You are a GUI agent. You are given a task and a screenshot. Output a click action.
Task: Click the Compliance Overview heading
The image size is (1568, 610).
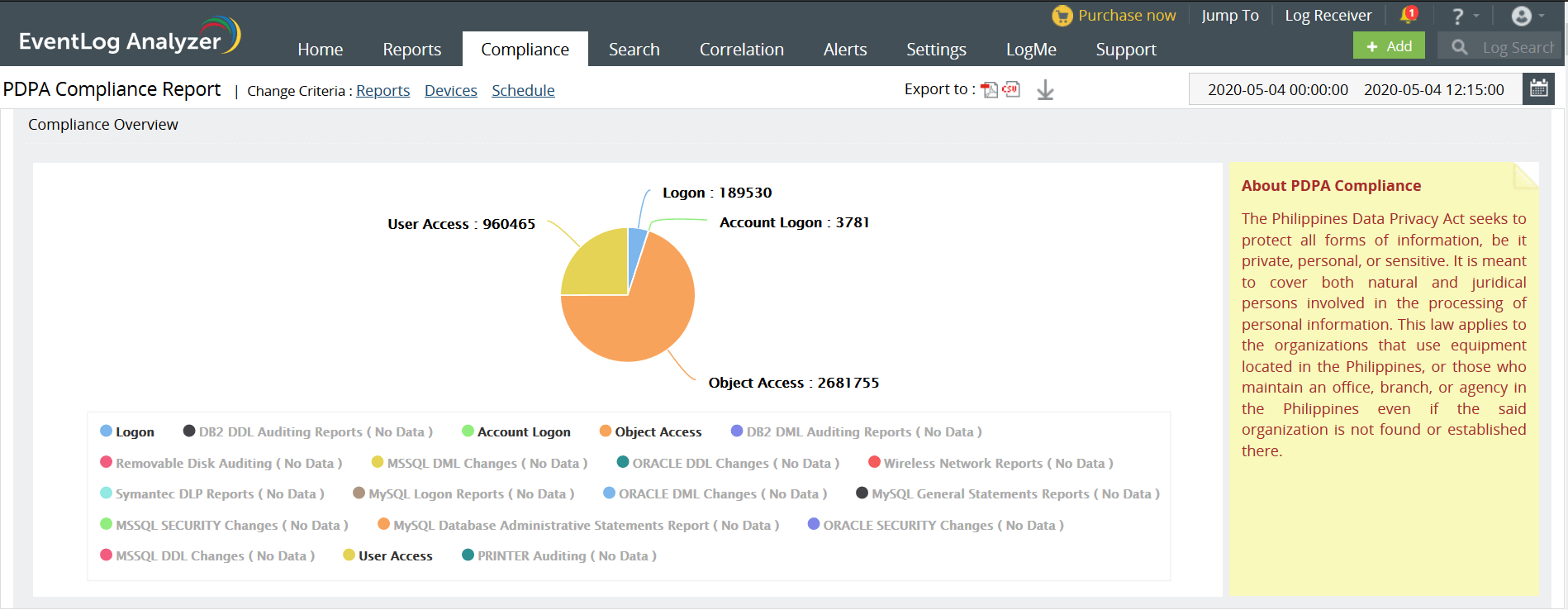[103, 125]
